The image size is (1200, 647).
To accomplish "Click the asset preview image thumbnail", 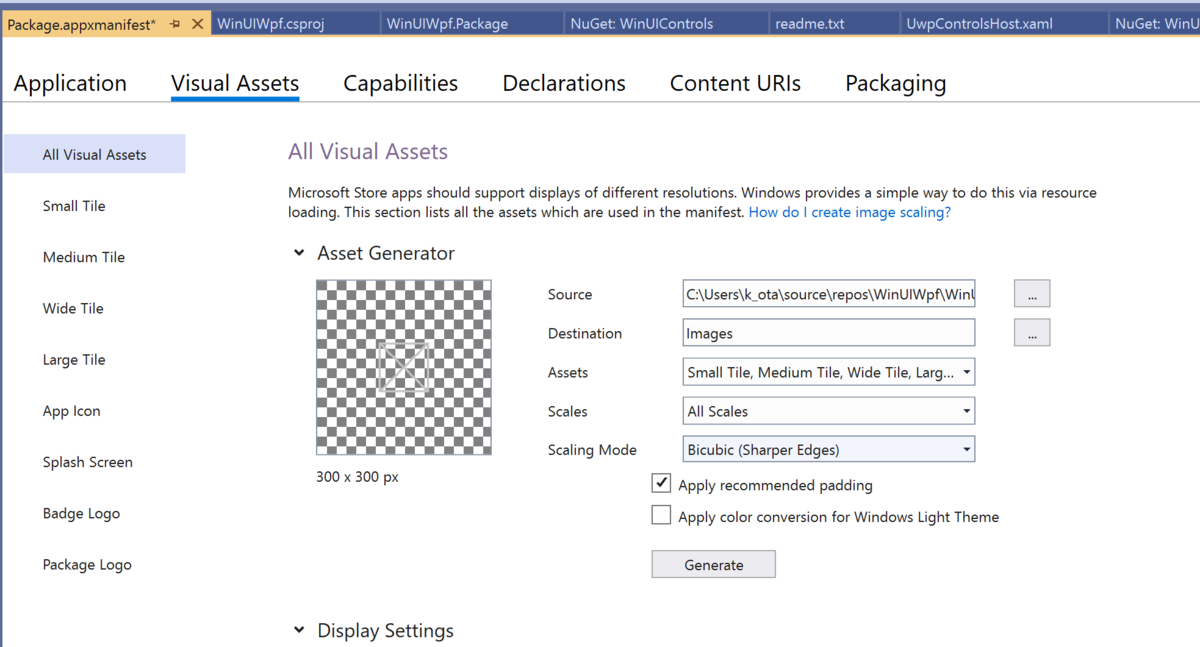I will click(403, 367).
